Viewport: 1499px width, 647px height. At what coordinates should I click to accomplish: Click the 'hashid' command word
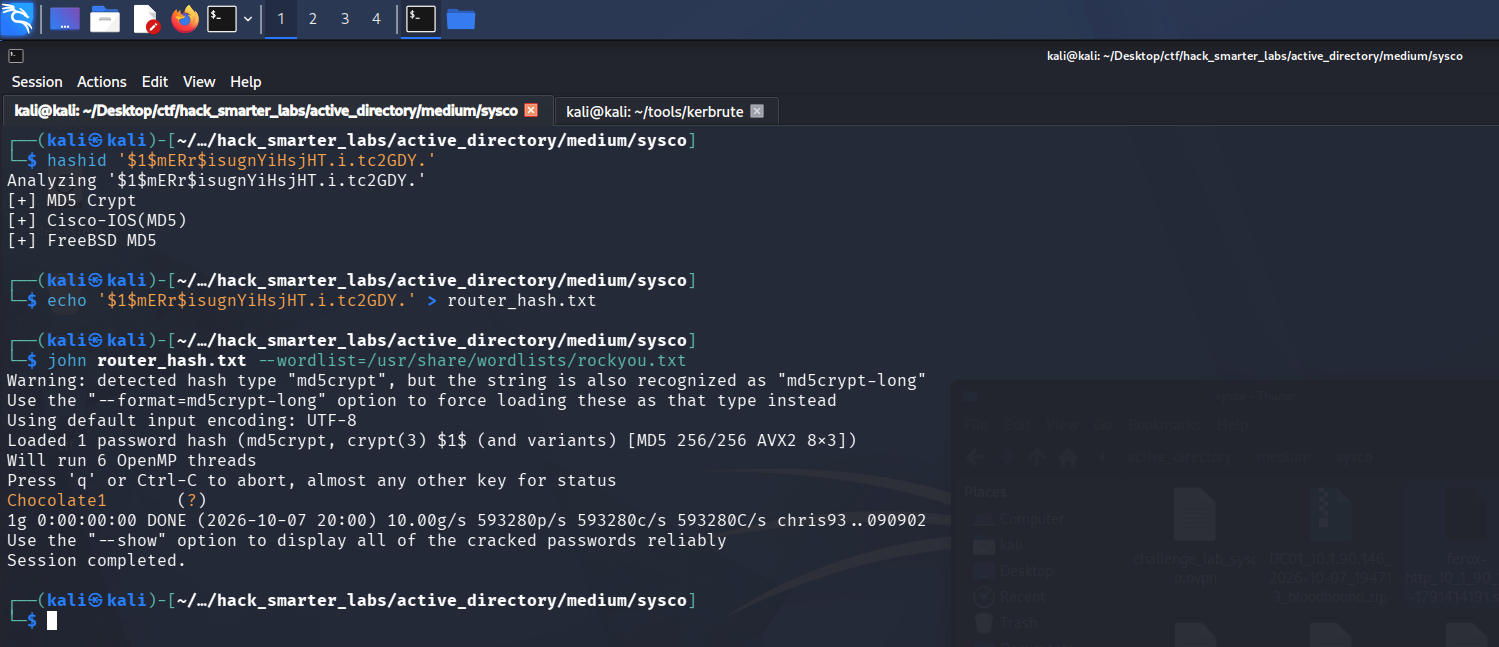tap(77, 160)
